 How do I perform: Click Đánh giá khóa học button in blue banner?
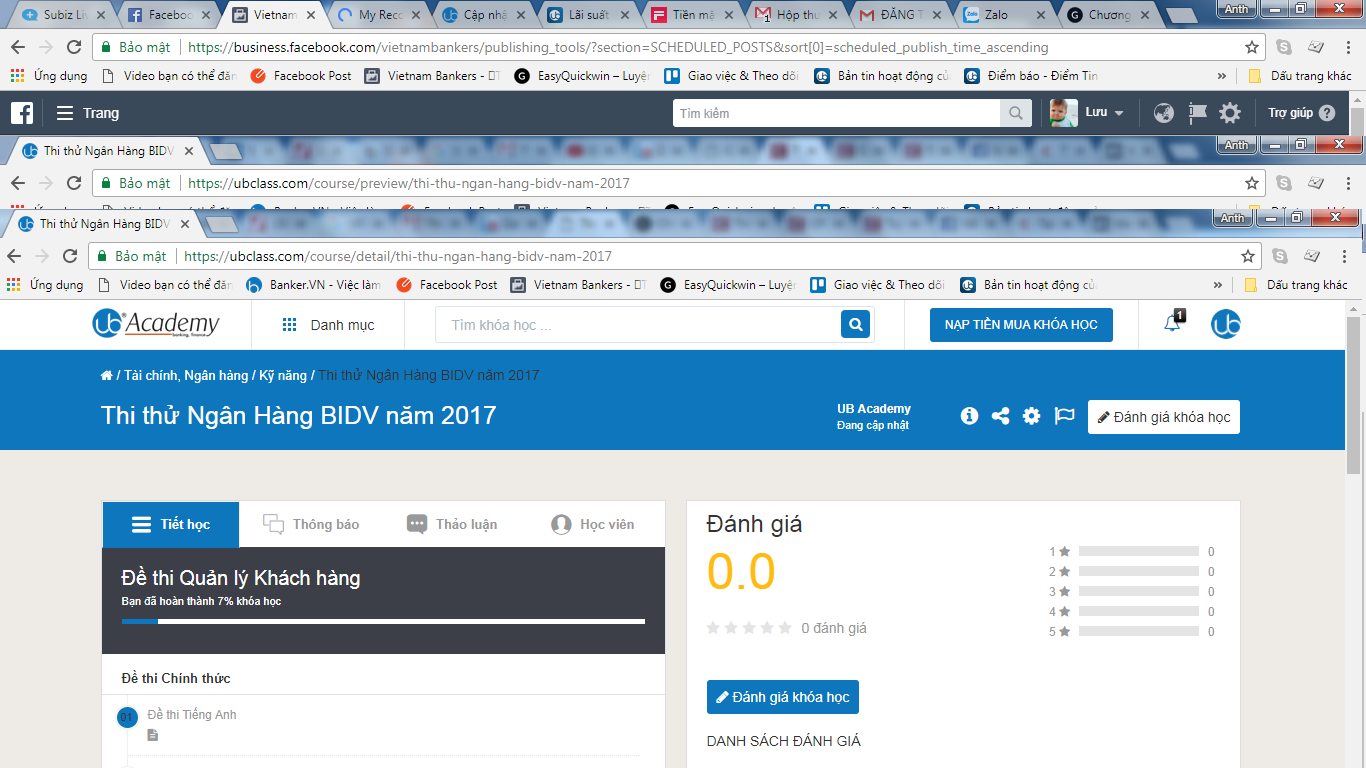(1164, 417)
